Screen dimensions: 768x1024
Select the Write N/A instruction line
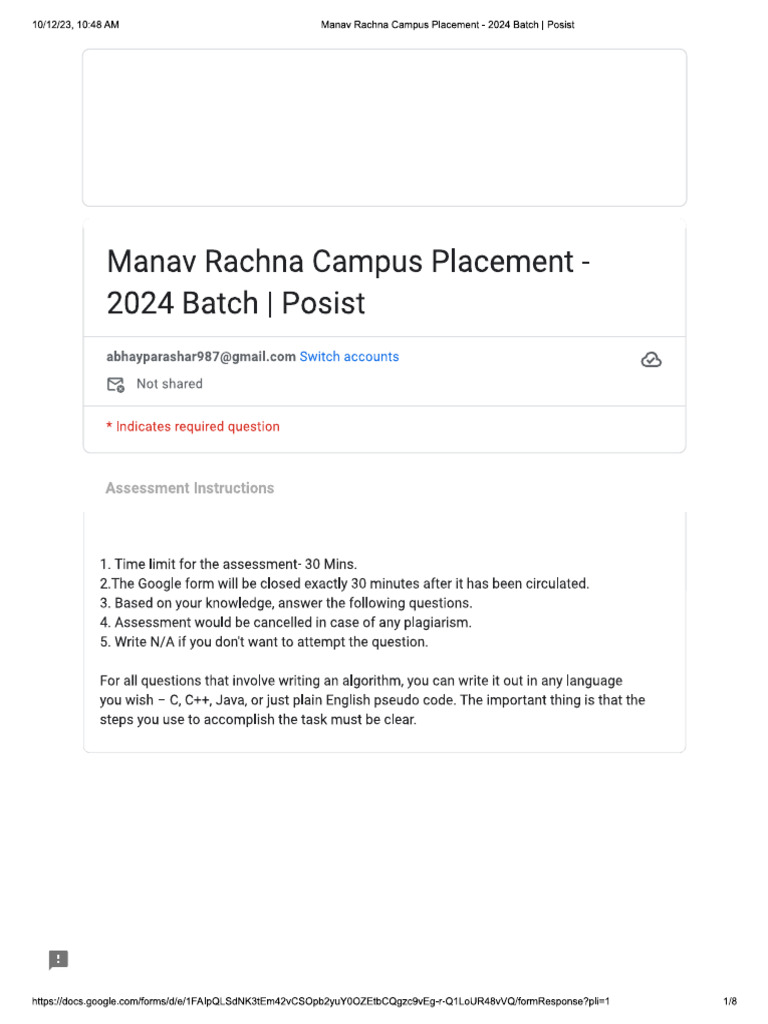[x=264, y=642]
